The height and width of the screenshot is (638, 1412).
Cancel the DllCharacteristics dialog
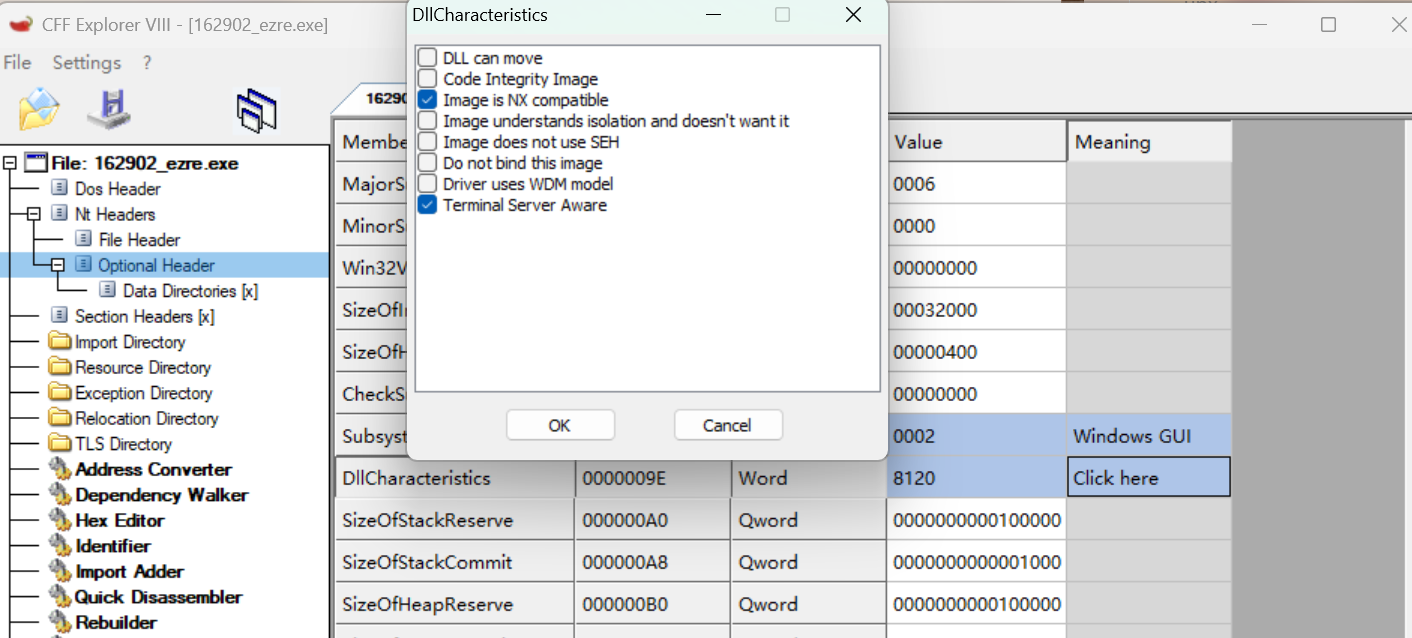pyautogui.click(x=727, y=425)
